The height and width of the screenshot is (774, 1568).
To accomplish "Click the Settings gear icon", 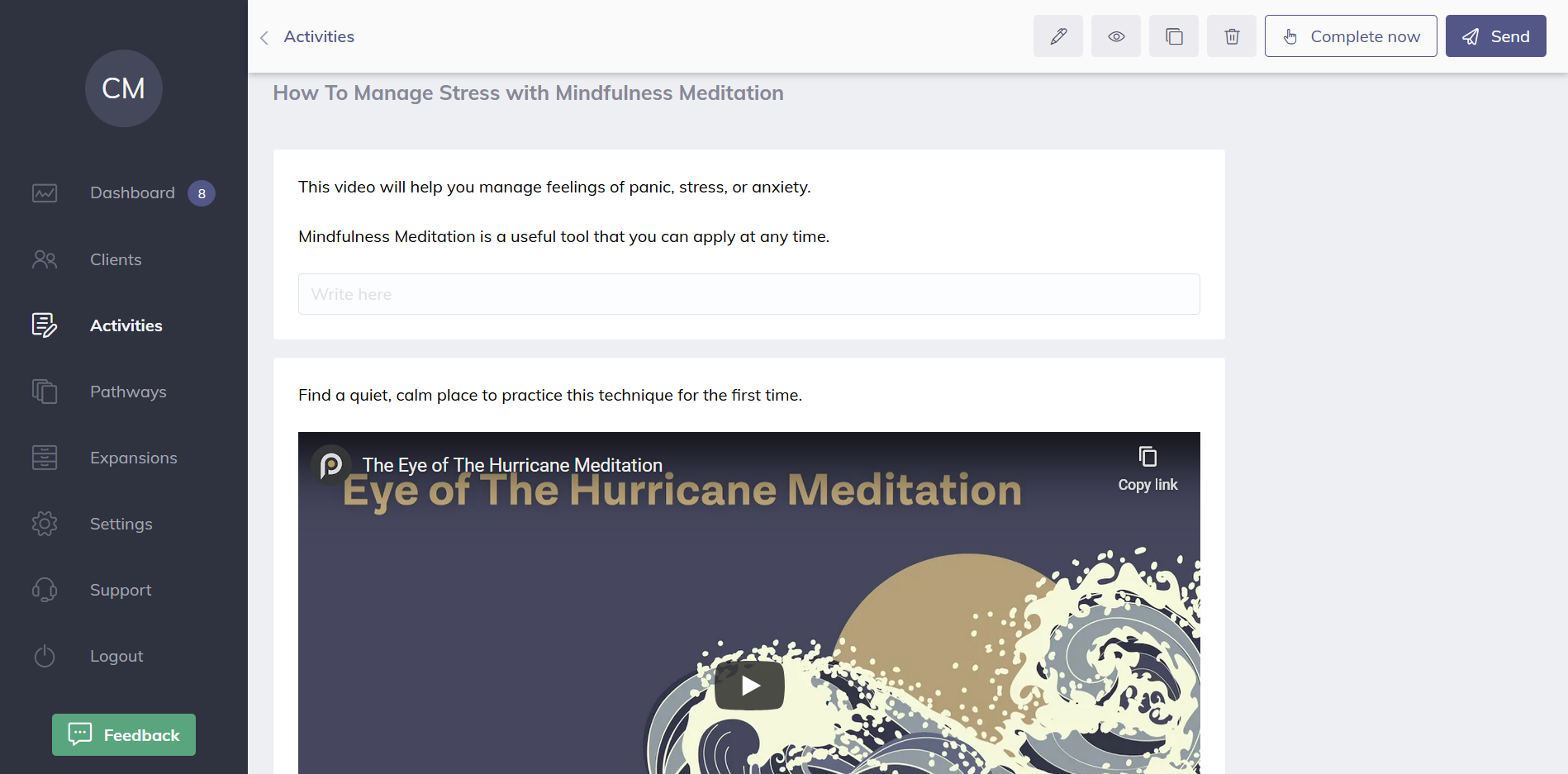I will click(x=45, y=524).
